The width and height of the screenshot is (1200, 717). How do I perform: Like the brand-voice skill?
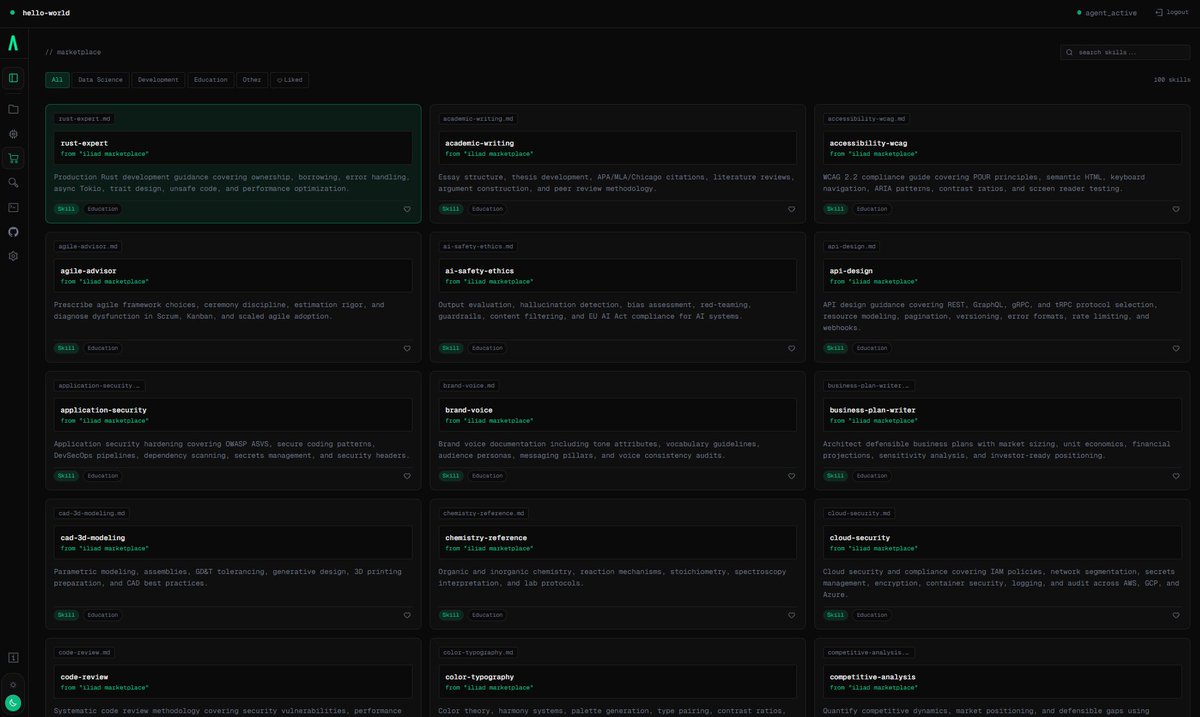(x=791, y=476)
